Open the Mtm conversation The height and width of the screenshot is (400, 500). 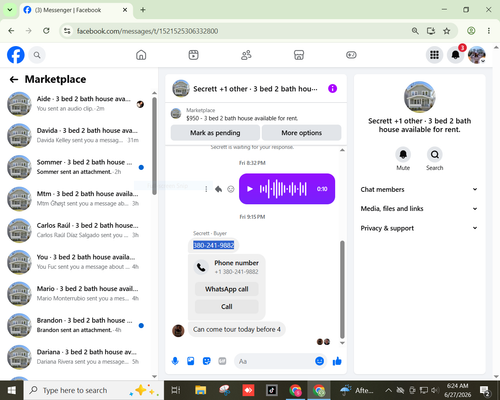point(76,199)
